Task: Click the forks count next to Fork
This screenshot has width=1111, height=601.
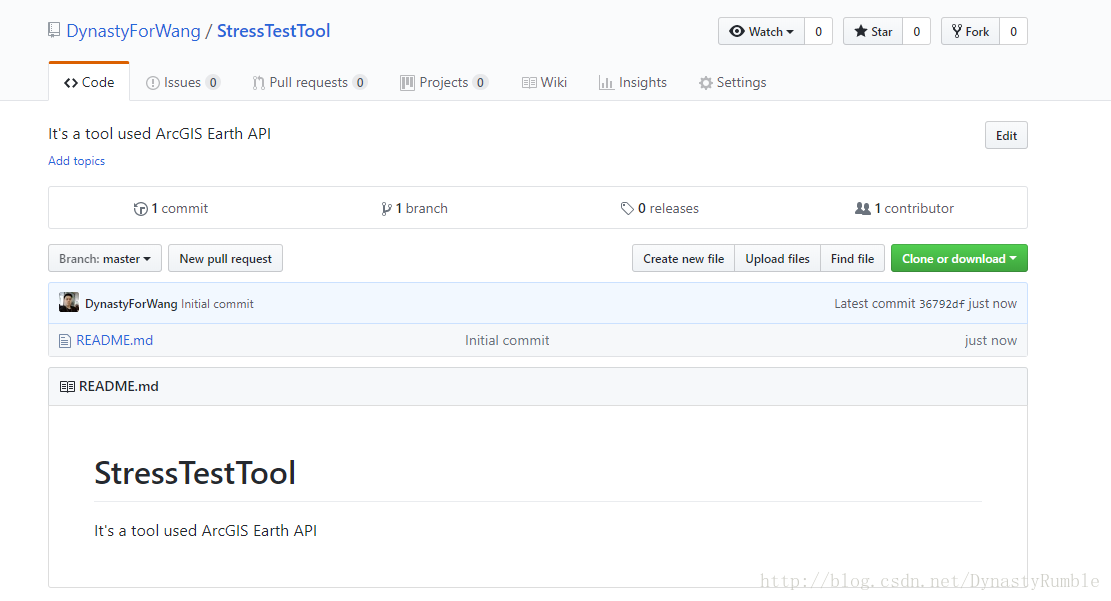Action: [1013, 31]
